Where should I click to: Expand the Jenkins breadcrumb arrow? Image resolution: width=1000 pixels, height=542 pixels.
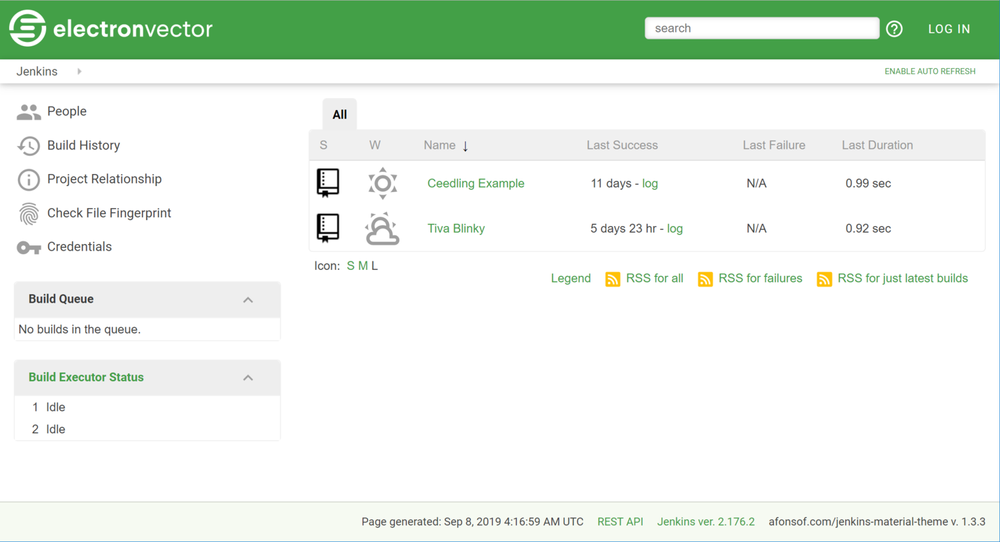click(x=79, y=71)
